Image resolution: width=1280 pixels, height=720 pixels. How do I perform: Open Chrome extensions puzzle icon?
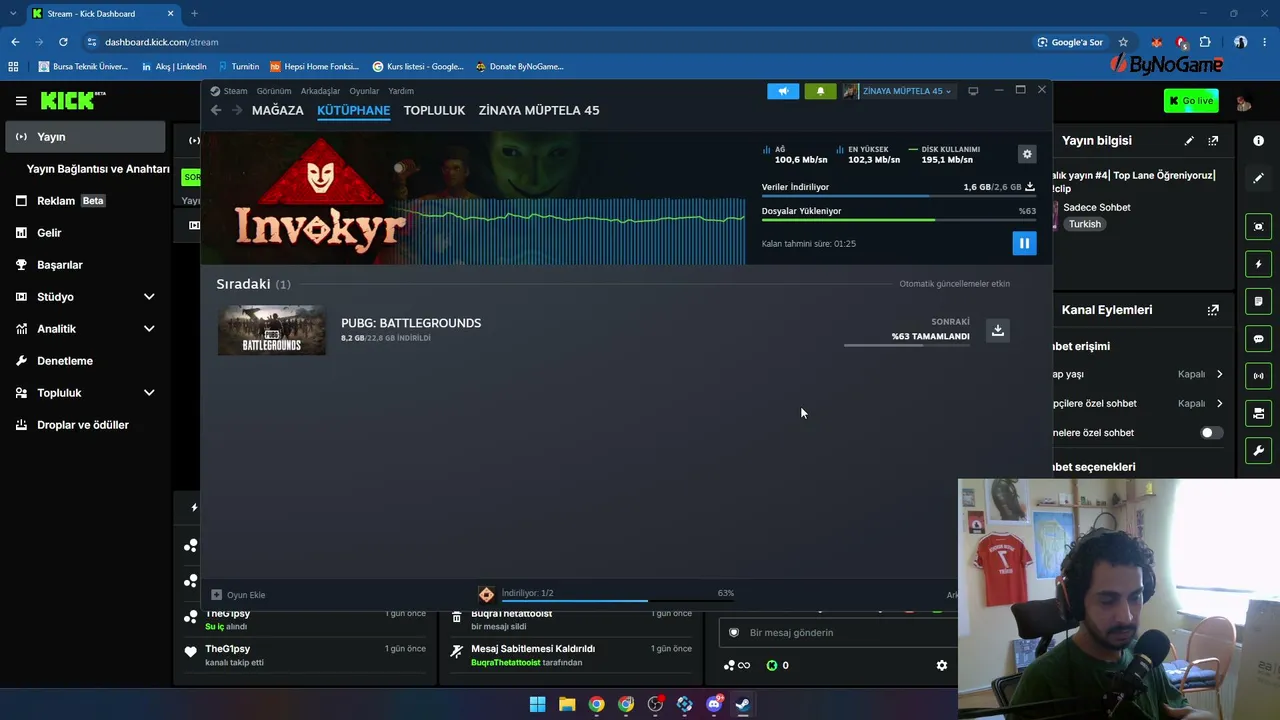click(1205, 42)
